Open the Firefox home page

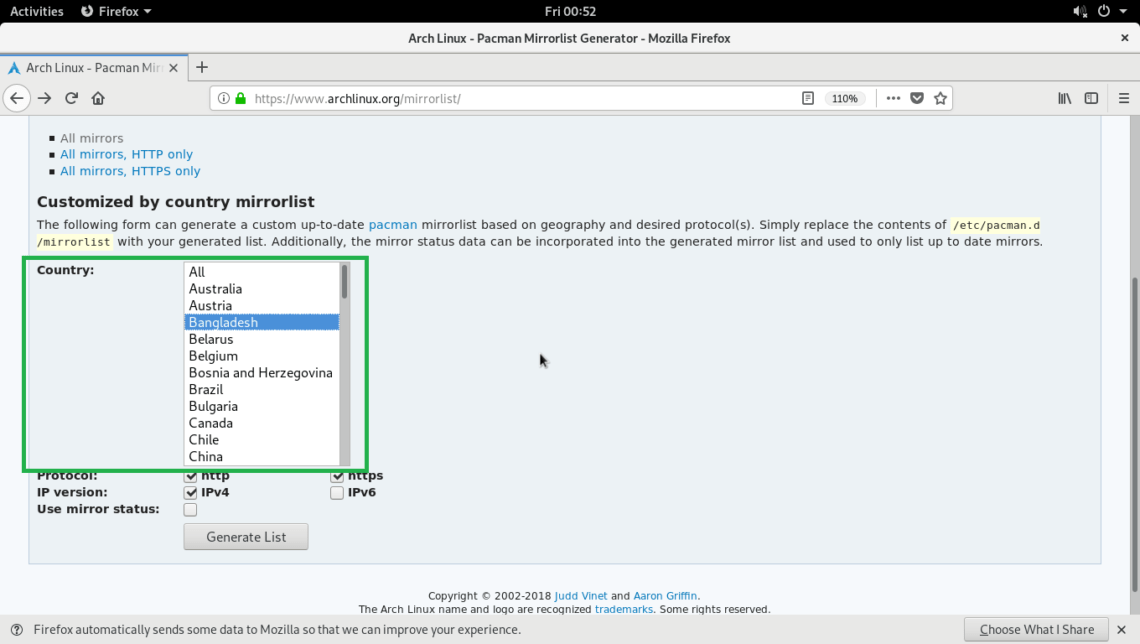[x=98, y=98]
